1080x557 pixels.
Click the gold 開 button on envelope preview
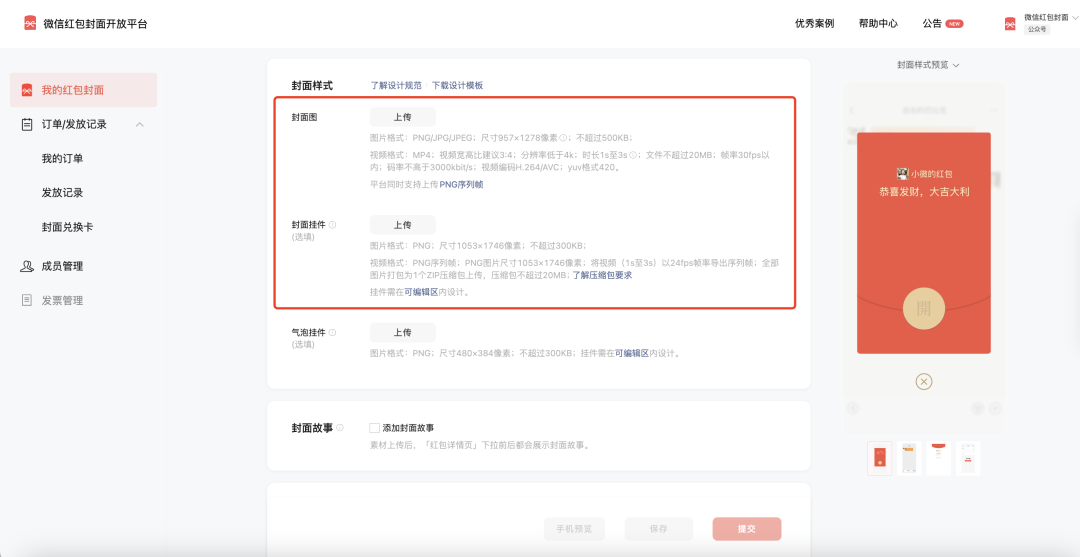pyautogui.click(x=924, y=308)
